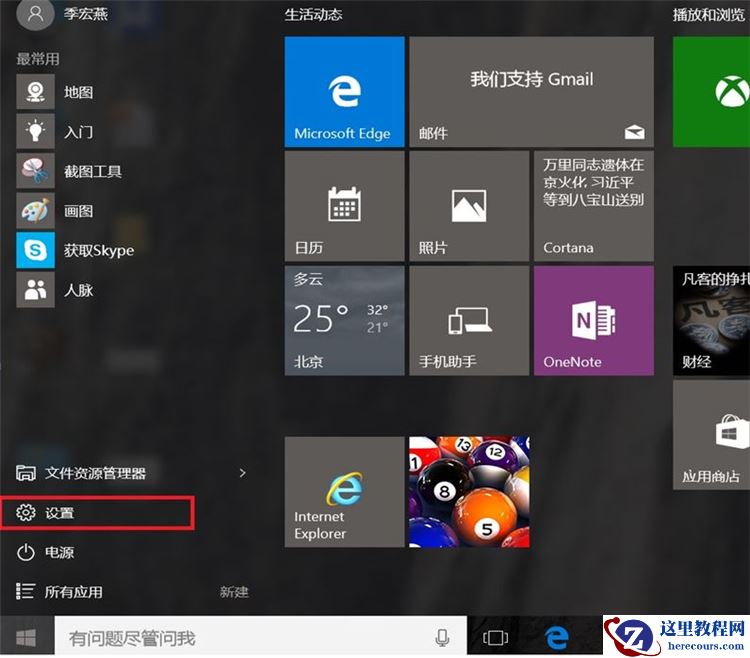The width and height of the screenshot is (750, 658).
Task: Open 地图 maps app
Action: [79, 92]
